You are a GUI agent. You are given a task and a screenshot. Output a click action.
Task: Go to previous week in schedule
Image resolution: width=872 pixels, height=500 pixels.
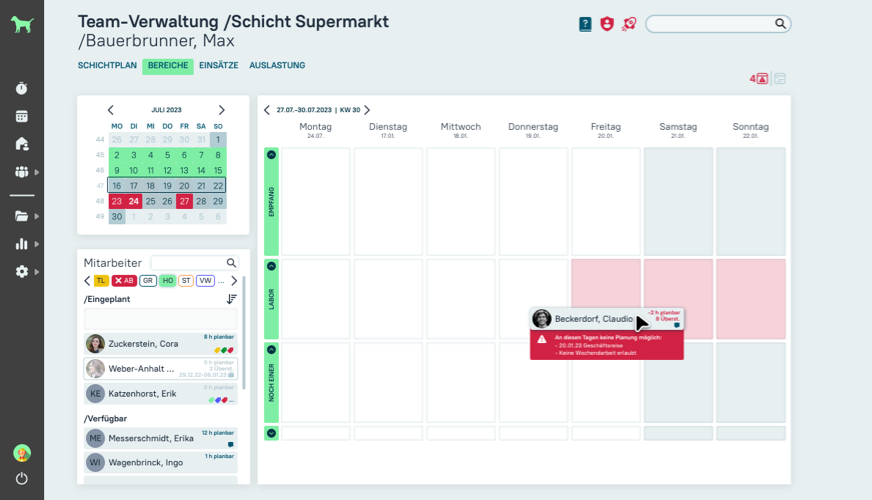[x=267, y=110]
